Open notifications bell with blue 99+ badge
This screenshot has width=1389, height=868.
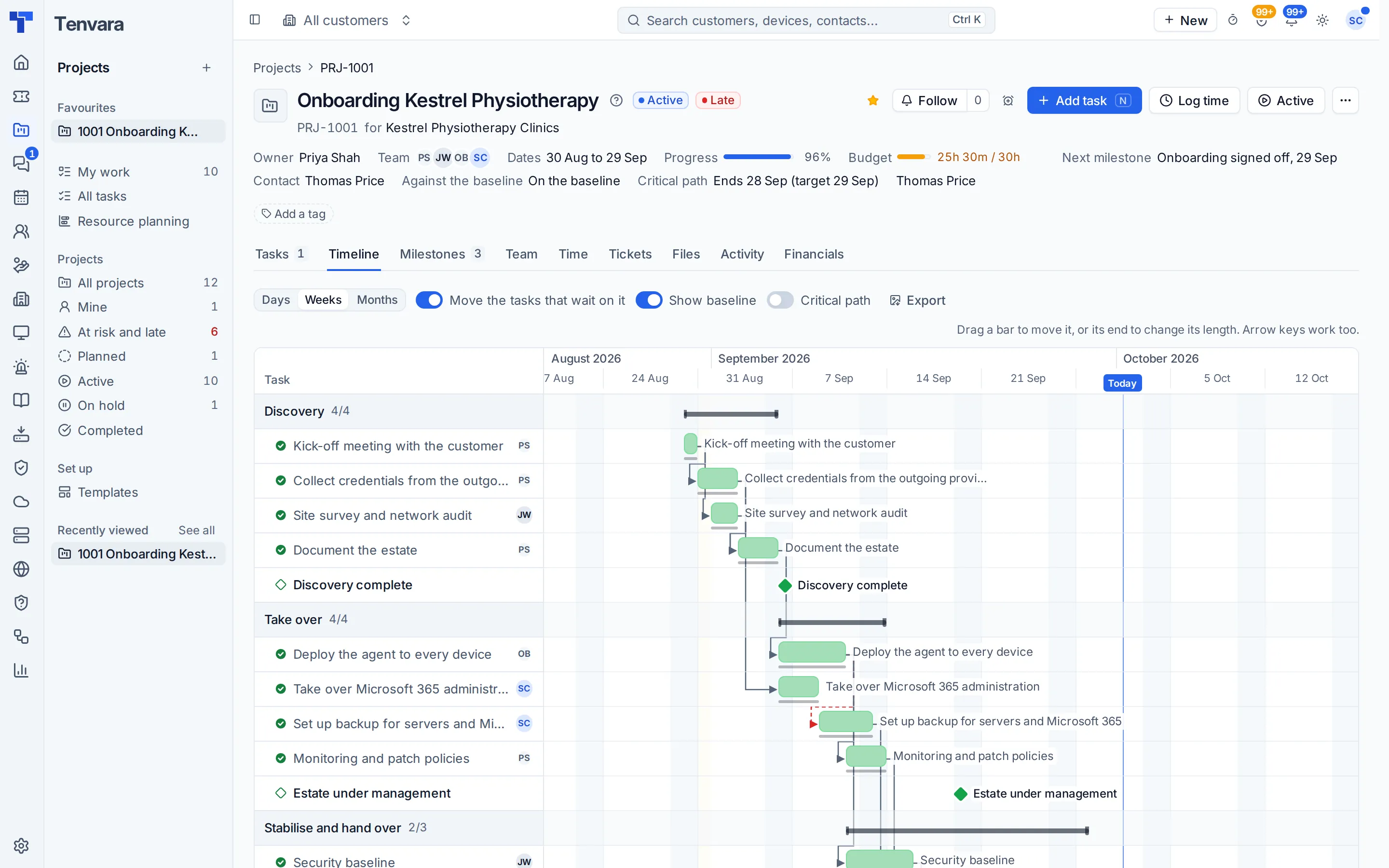(1292, 21)
